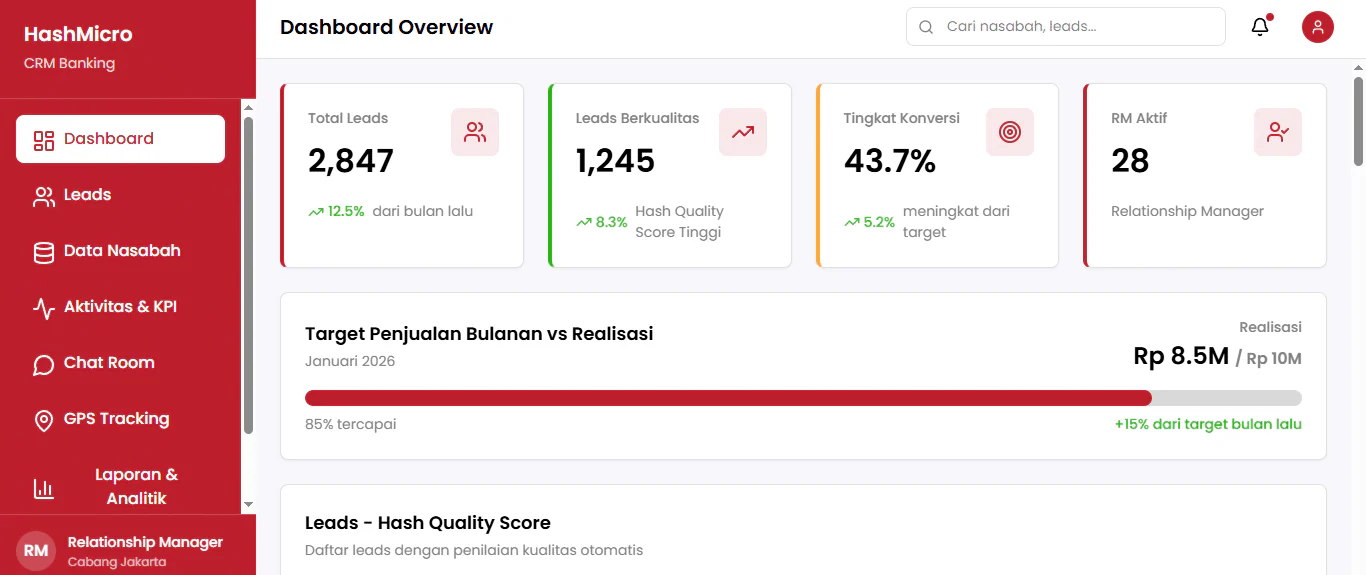The width and height of the screenshot is (1366, 575).
Task: Open Leads in the sidebar
Action: pyautogui.click(x=120, y=195)
